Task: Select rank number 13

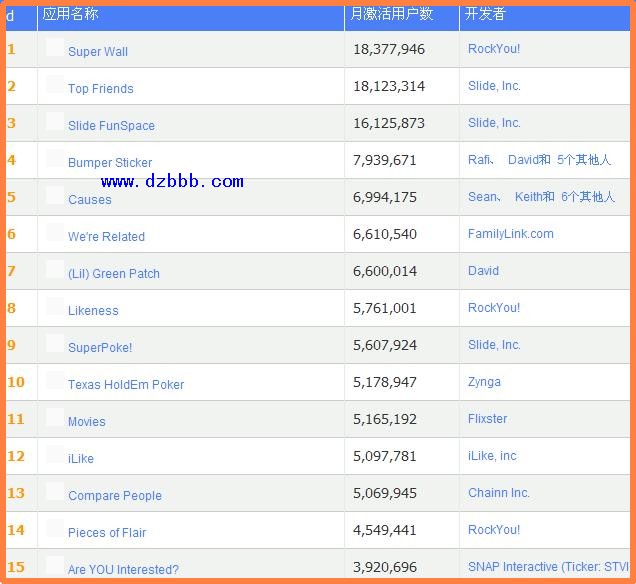Action: click(16, 493)
